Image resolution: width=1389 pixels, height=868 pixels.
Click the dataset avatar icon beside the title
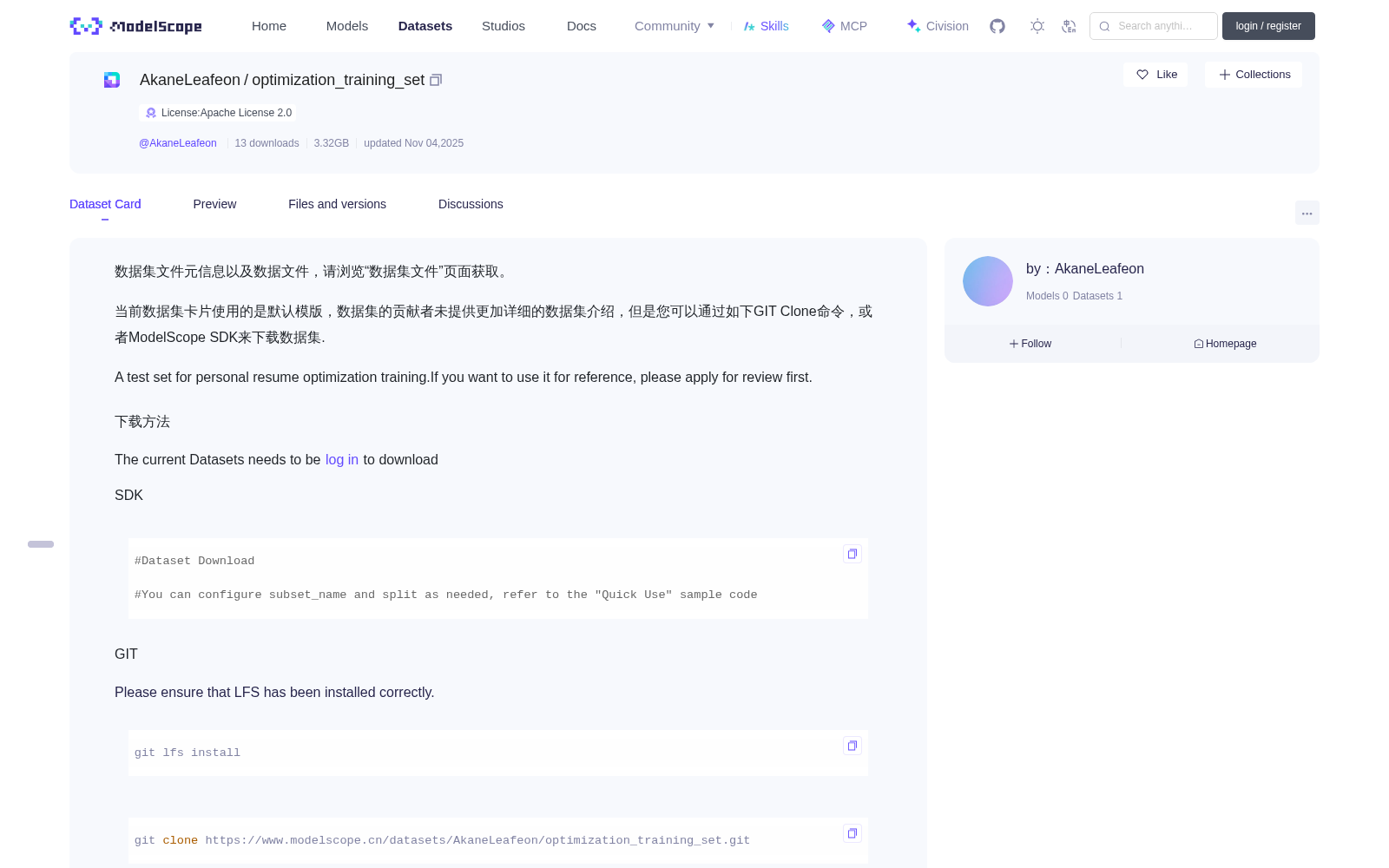click(112, 80)
